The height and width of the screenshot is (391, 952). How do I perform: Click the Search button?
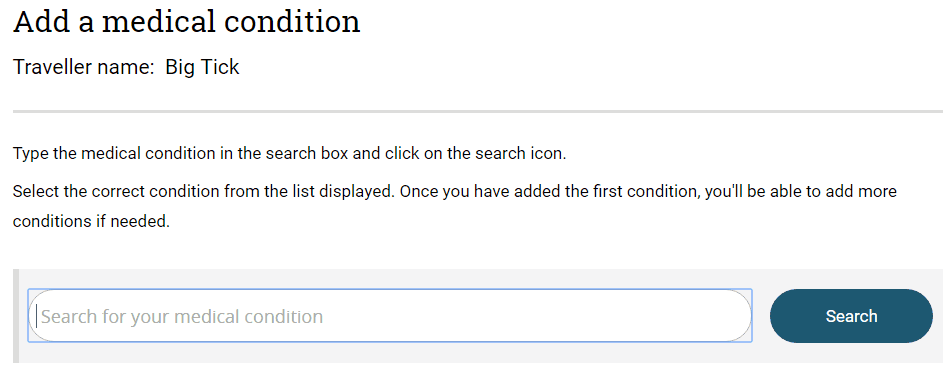[851, 316]
